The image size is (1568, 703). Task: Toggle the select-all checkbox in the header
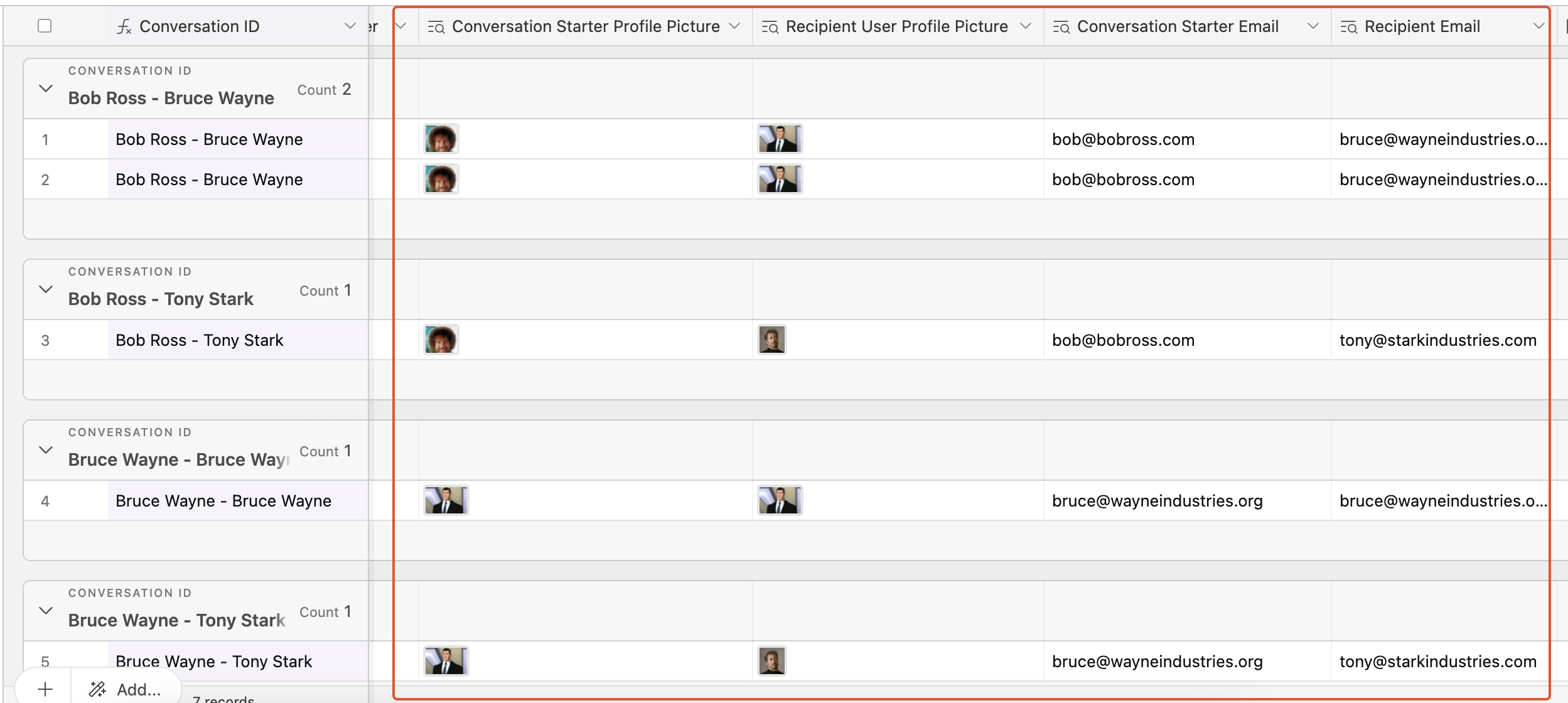[x=44, y=25]
